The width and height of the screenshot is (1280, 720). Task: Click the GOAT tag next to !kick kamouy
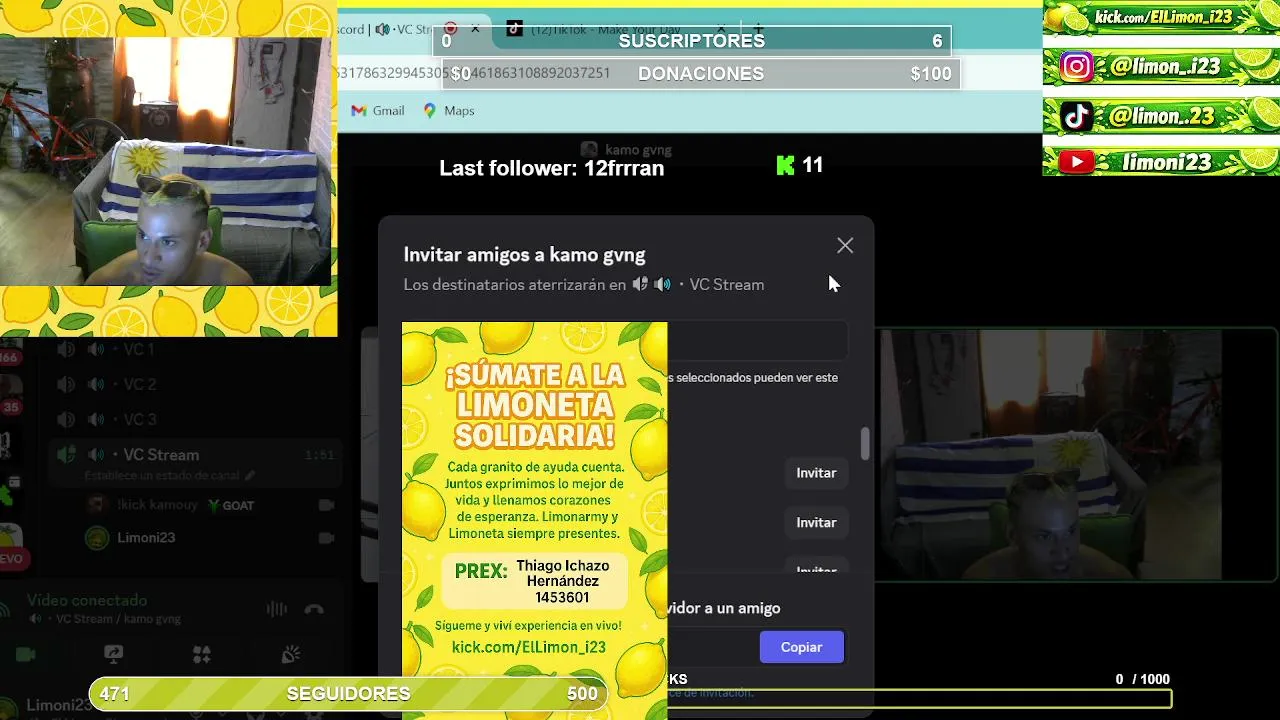coord(230,506)
